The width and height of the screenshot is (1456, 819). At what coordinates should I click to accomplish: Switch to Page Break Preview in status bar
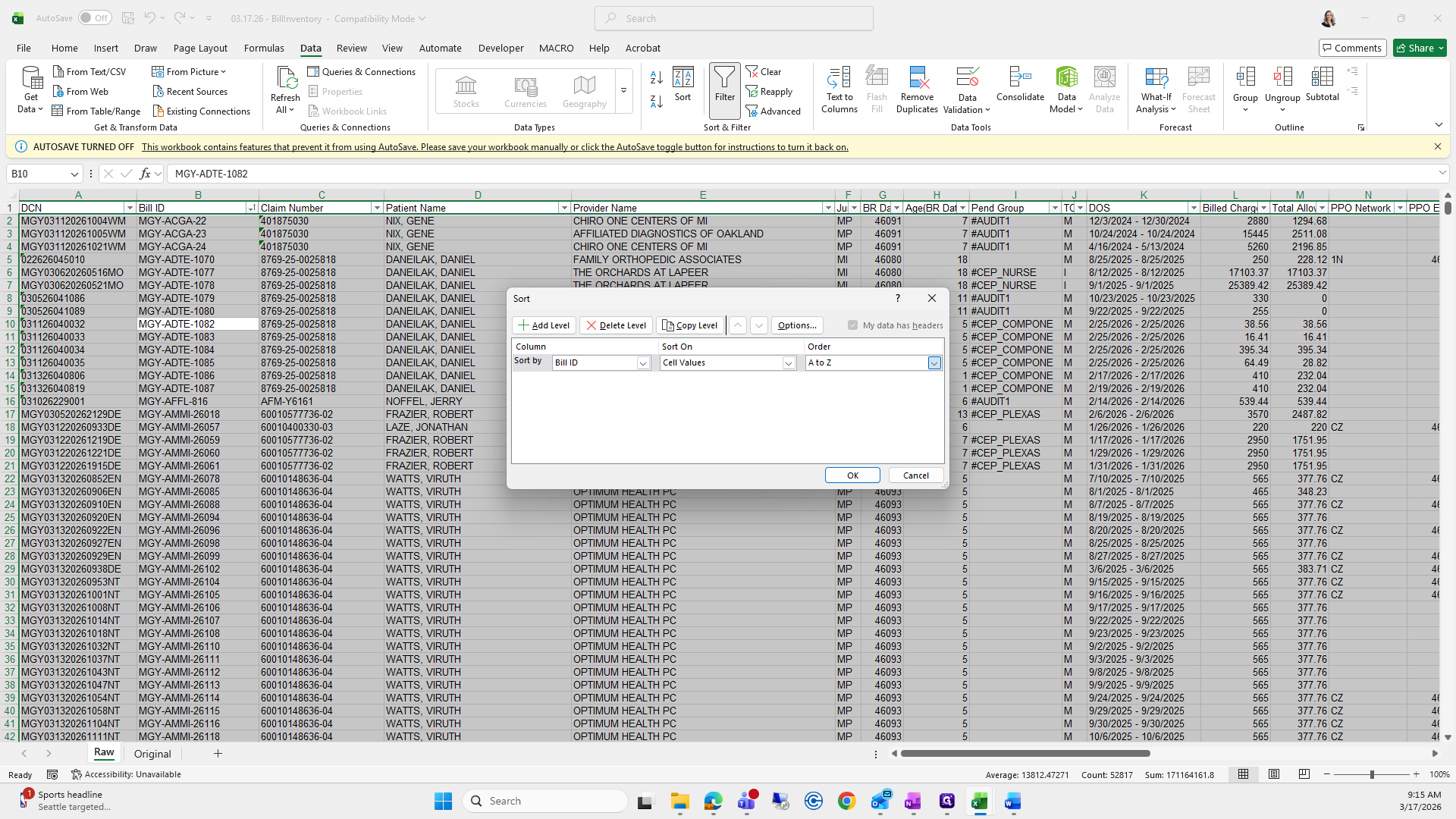[1304, 774]
